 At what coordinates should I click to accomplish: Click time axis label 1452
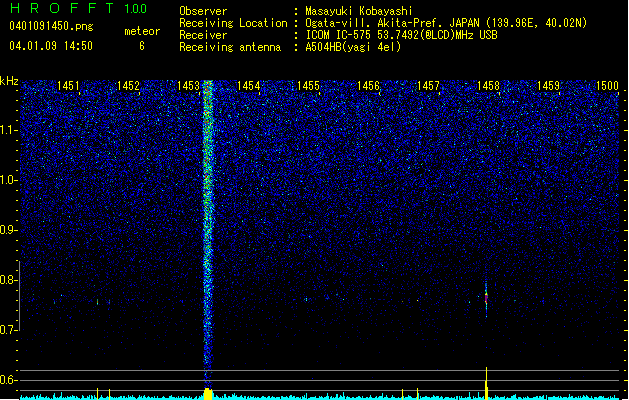click(128, 85)
